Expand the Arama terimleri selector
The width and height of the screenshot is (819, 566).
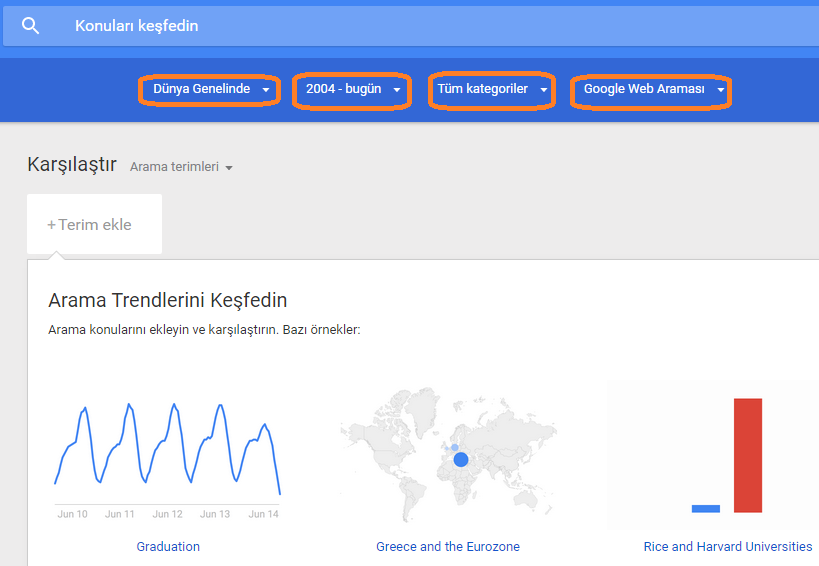(x=181, y=167)
